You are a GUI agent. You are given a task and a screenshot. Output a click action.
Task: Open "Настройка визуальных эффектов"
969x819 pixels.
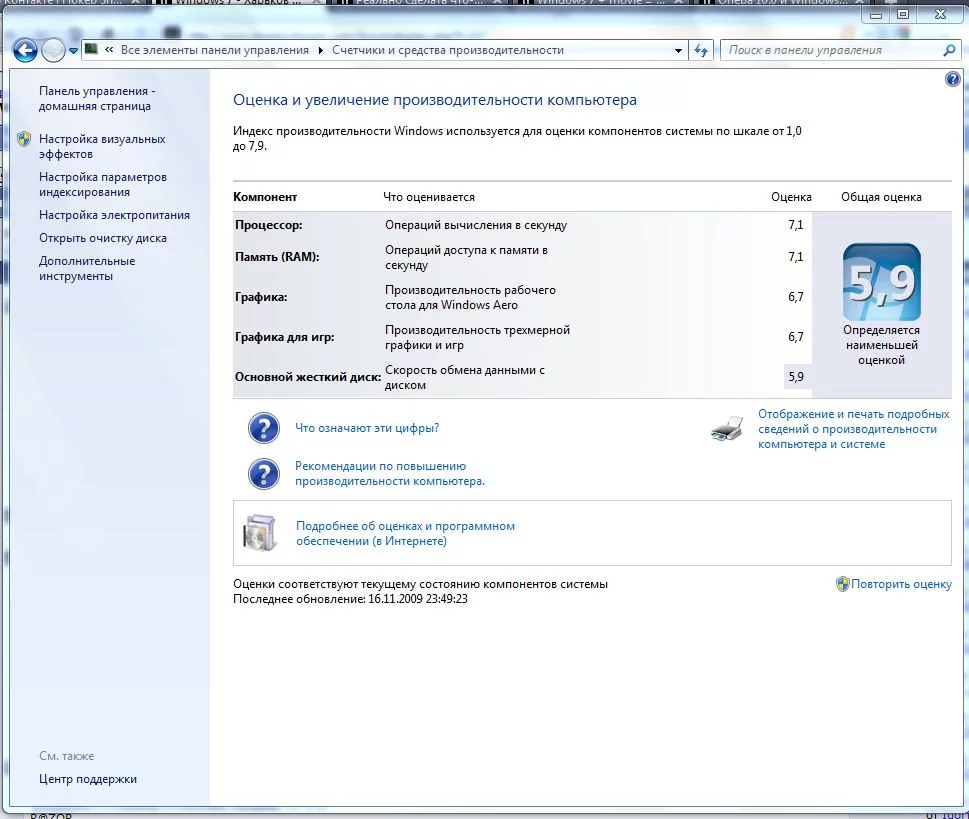(102, 146)
